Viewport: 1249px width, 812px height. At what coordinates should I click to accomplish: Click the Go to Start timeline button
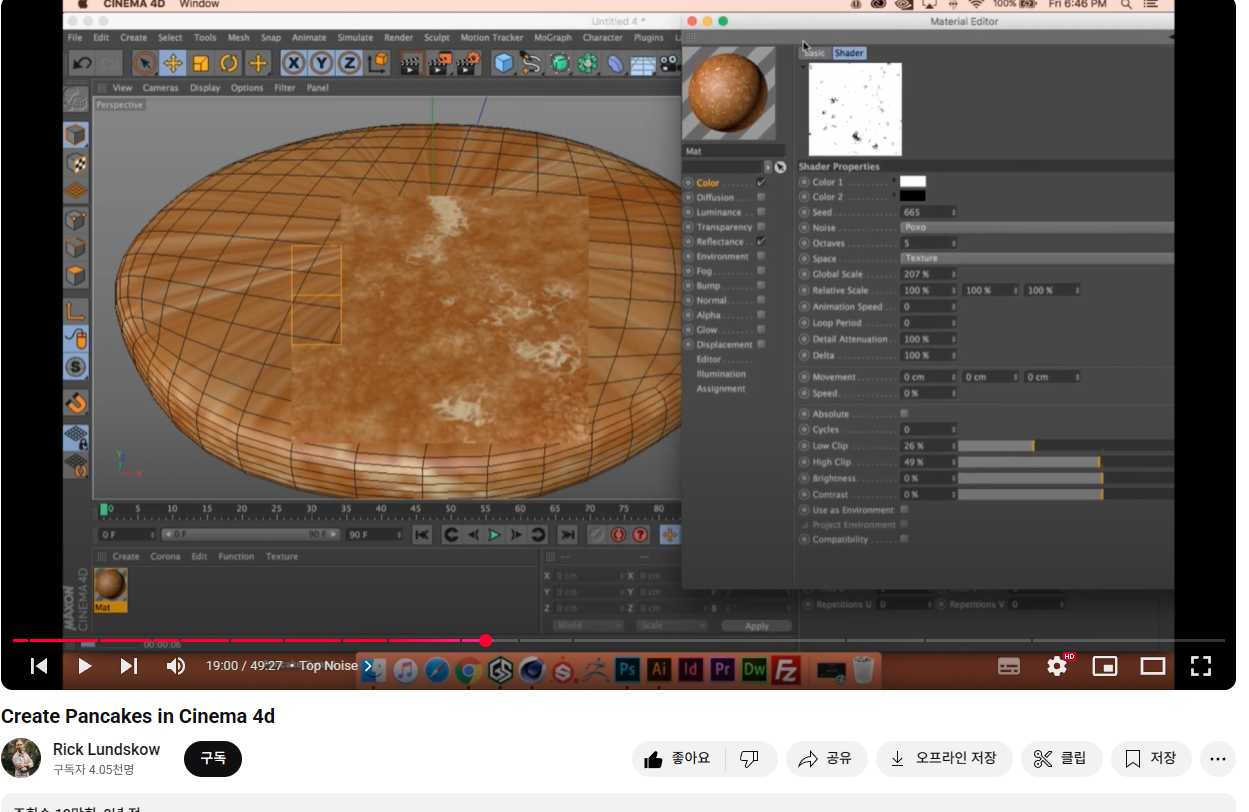[422, 535]
